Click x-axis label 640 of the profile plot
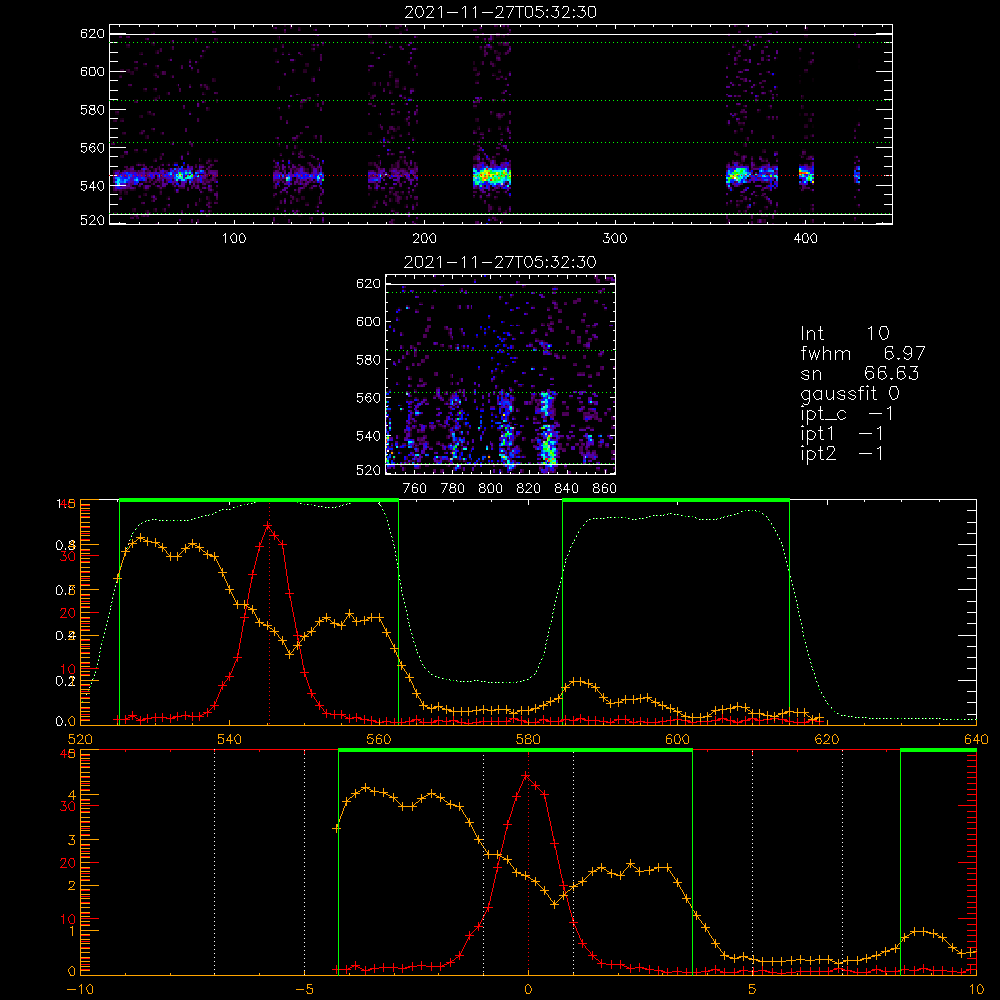 (976, 740)
